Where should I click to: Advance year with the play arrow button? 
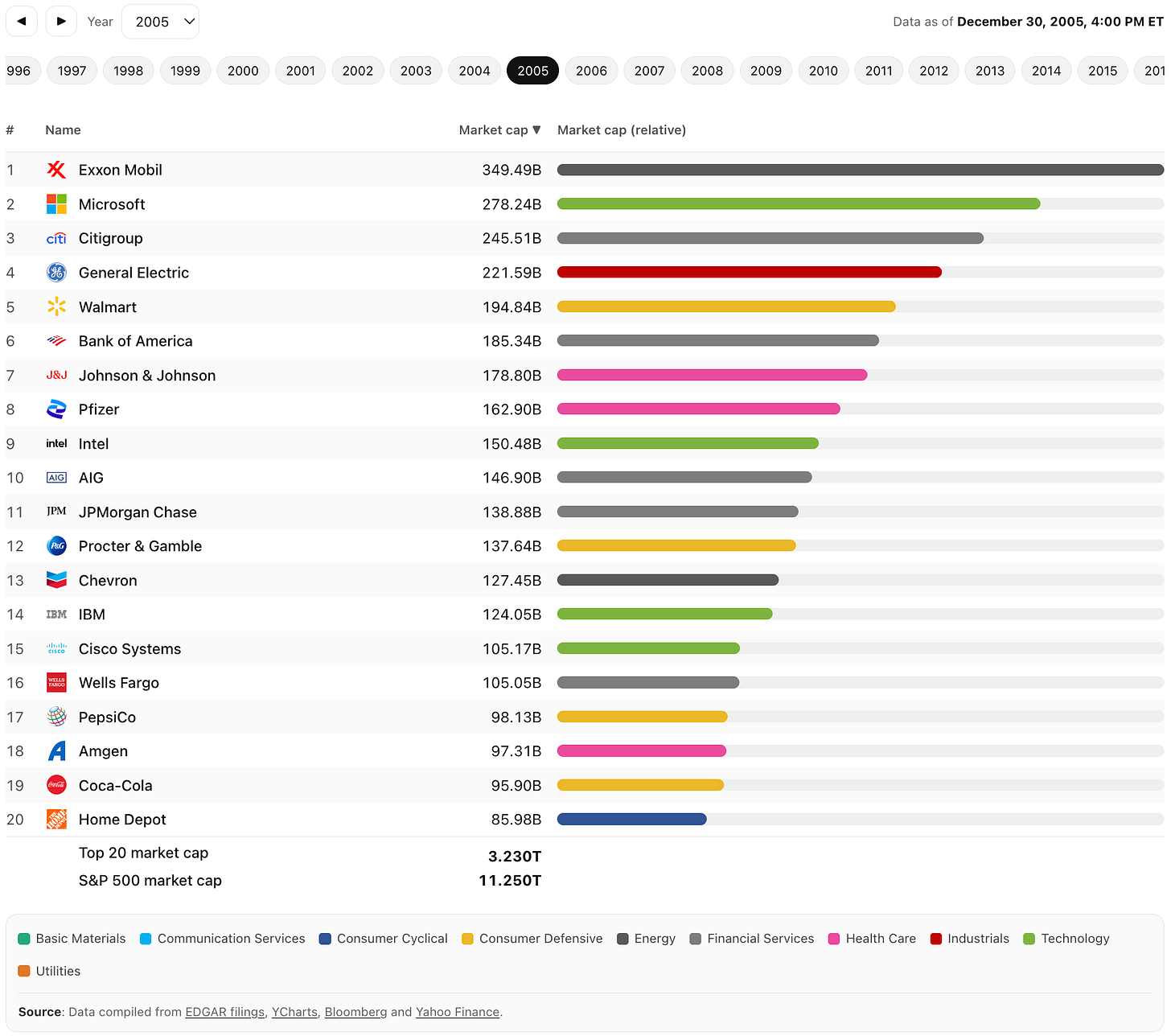(61, 22)
